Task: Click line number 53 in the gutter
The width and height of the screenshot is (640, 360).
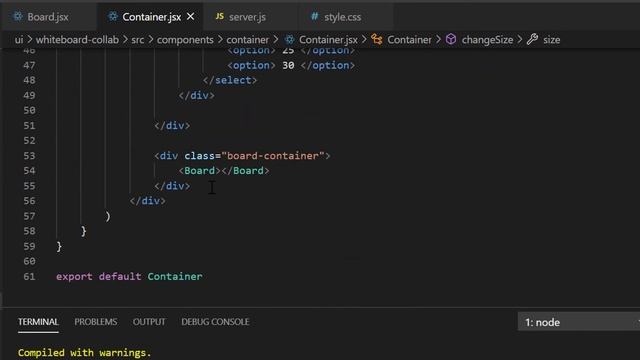Action: click(x=29, y=156)
